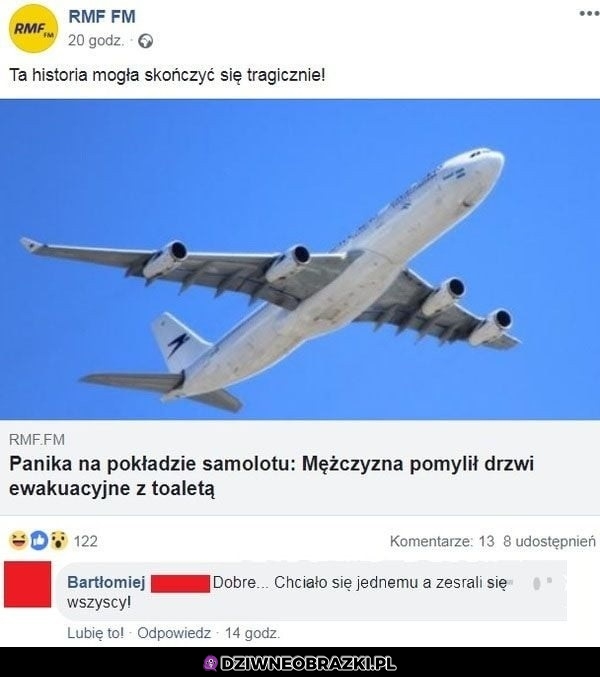Click the 20 godz. post timestamp
This screenshot has height=677, width=600.
point(96,41)
